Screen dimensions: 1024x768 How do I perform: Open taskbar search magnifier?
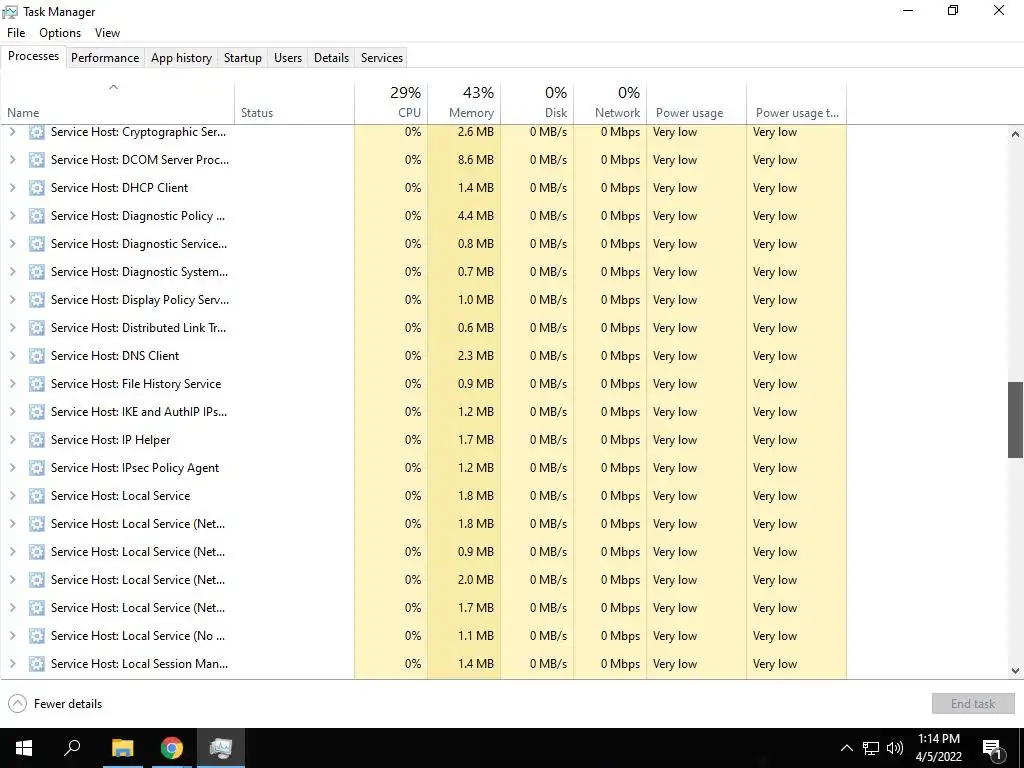tap(72, 748)
